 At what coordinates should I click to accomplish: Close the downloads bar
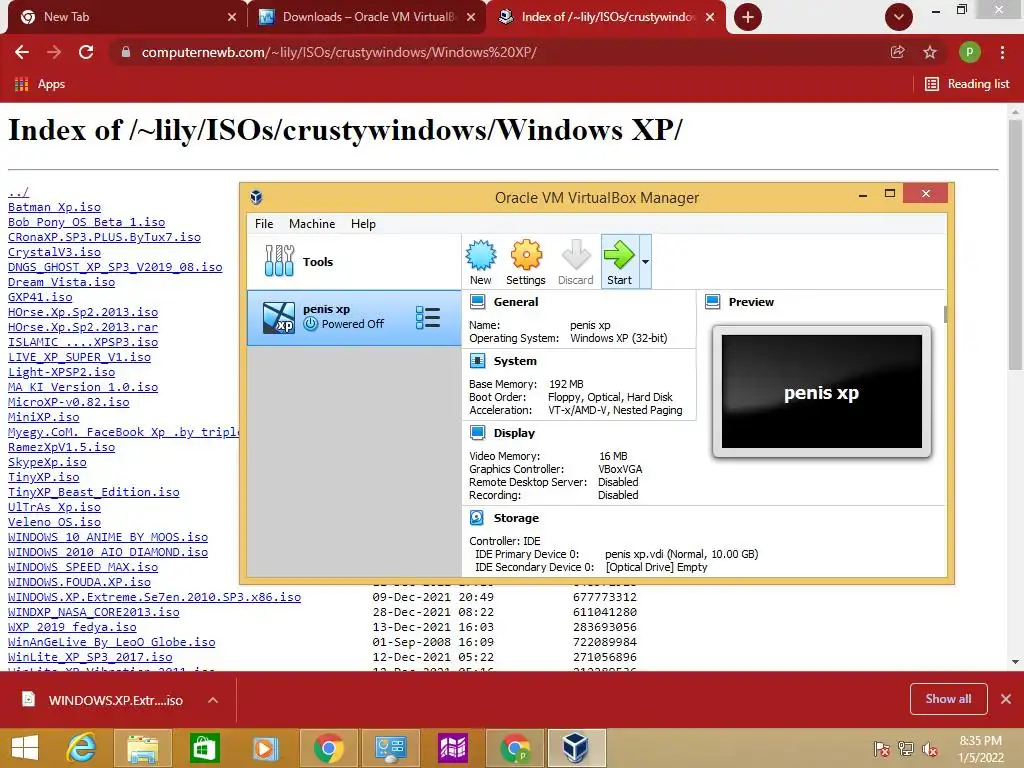(x=1006, y=699)
